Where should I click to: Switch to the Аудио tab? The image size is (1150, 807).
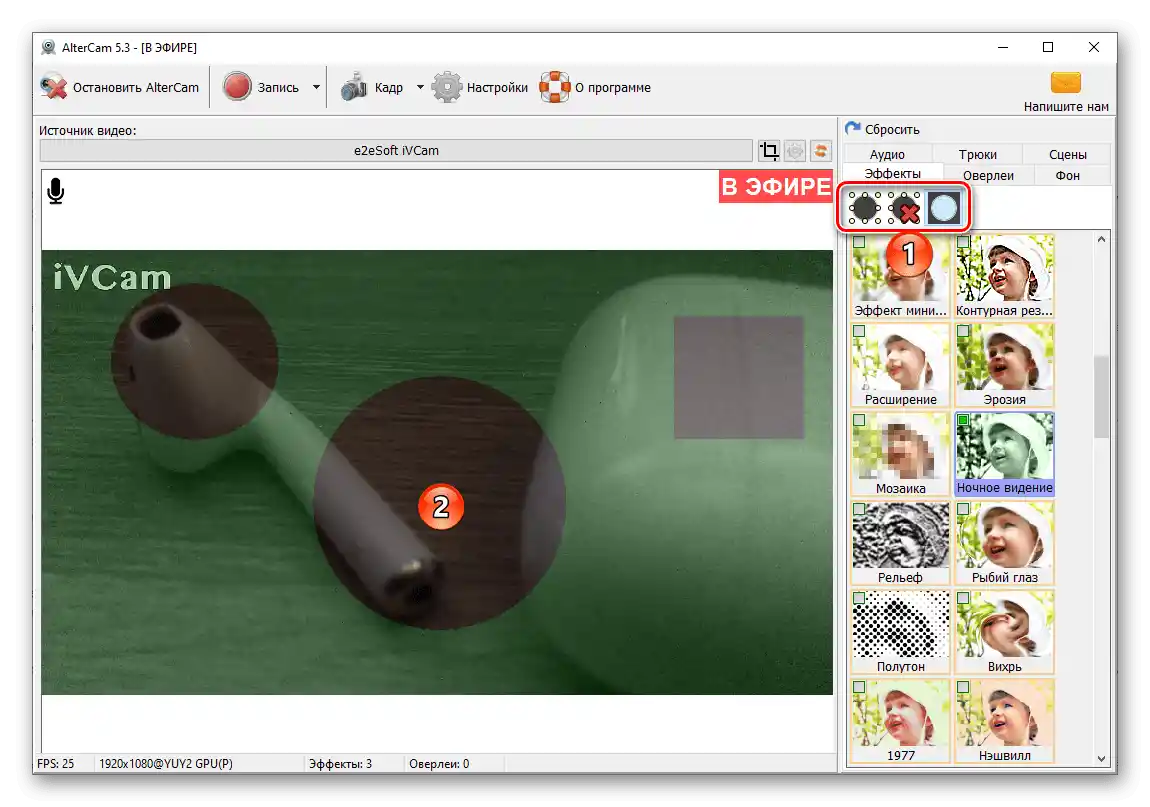887,155
